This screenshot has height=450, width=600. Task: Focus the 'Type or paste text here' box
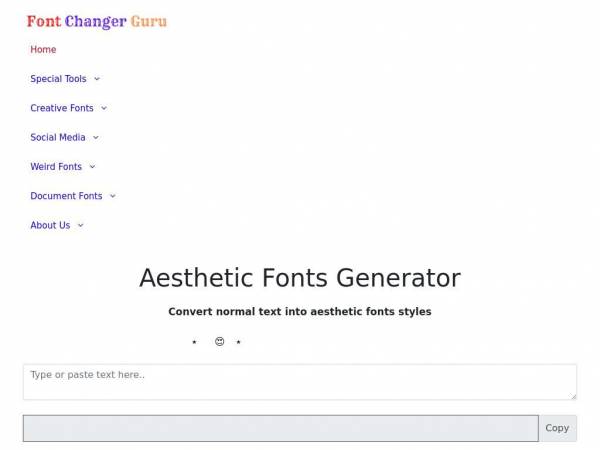click(300, 382)
